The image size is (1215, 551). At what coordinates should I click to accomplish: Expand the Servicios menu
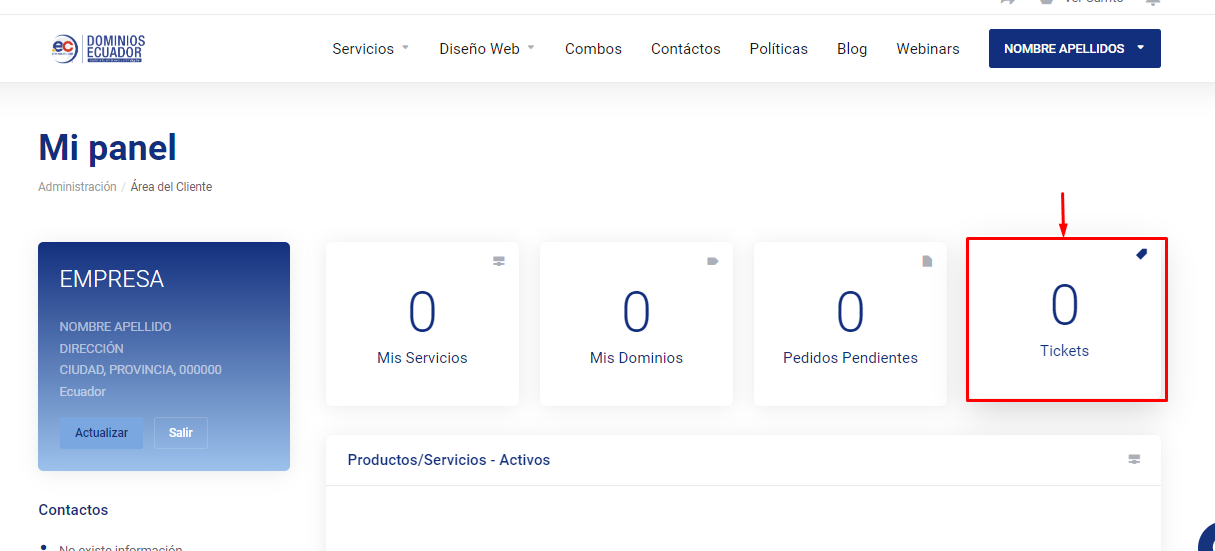point(371,48)
